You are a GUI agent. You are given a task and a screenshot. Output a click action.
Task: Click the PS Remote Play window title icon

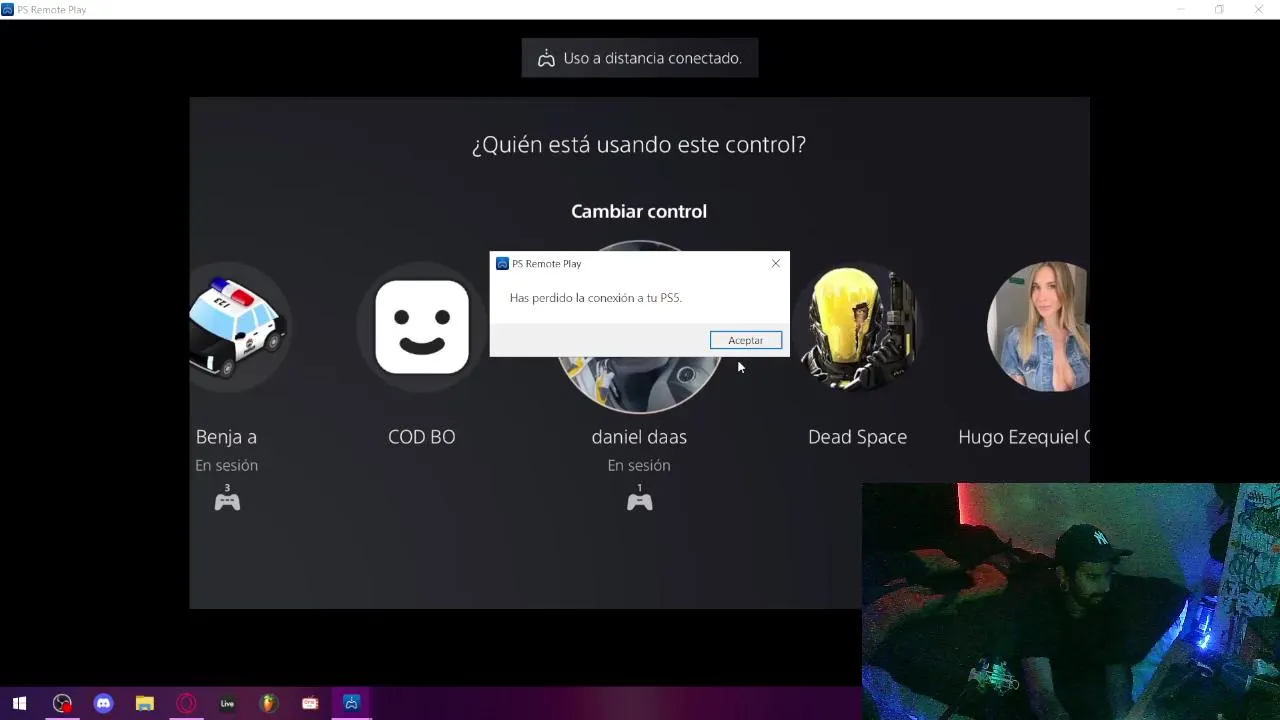click(x=7, y=9)
